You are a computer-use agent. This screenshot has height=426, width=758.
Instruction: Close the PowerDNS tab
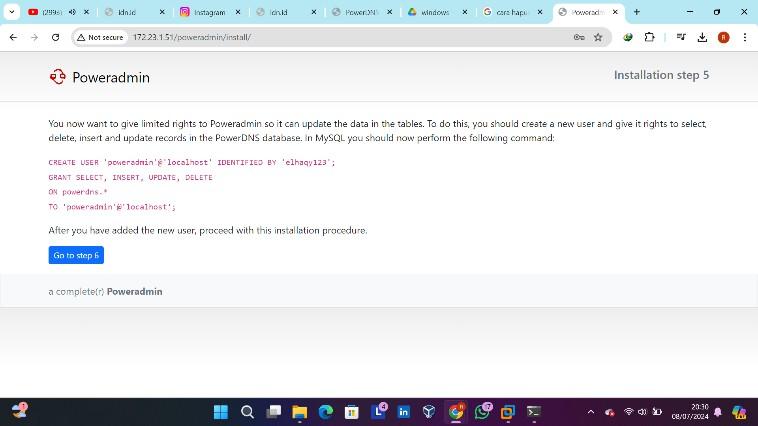click(390, 12)
